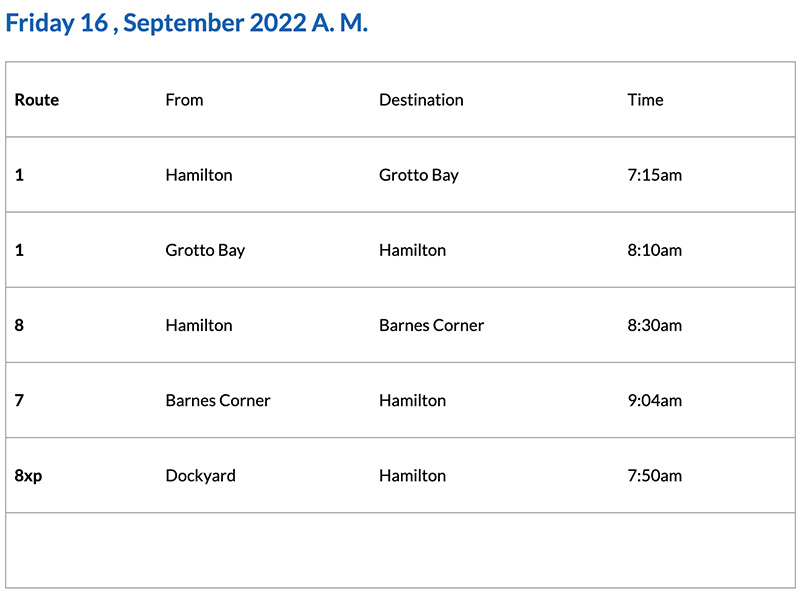Click the 8:10am time cell
Viewport: 800px width, 591px height.
[x=654, y=250]
